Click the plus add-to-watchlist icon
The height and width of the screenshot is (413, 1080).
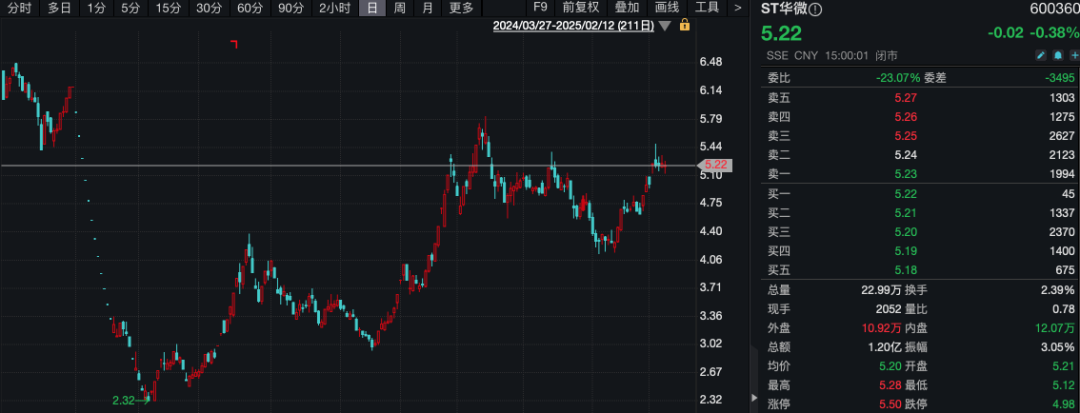point(1074,56)
